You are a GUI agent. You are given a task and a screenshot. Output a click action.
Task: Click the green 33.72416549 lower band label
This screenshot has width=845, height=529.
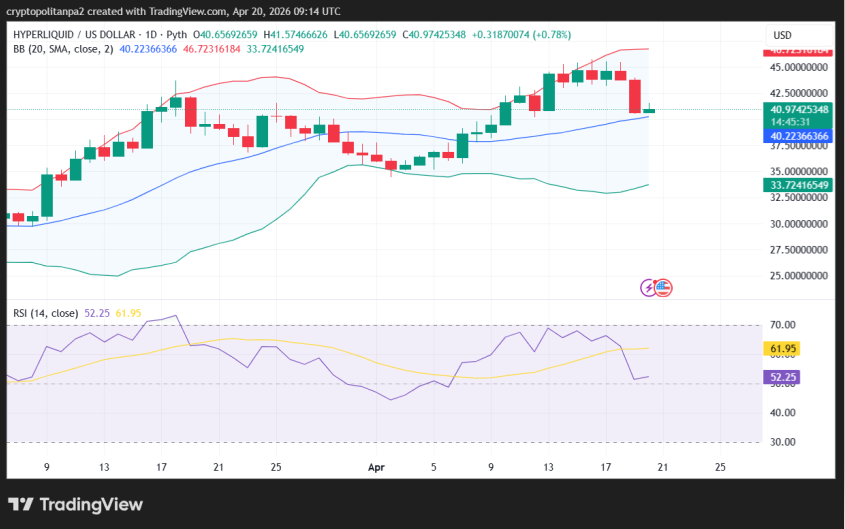coord(800,185)
